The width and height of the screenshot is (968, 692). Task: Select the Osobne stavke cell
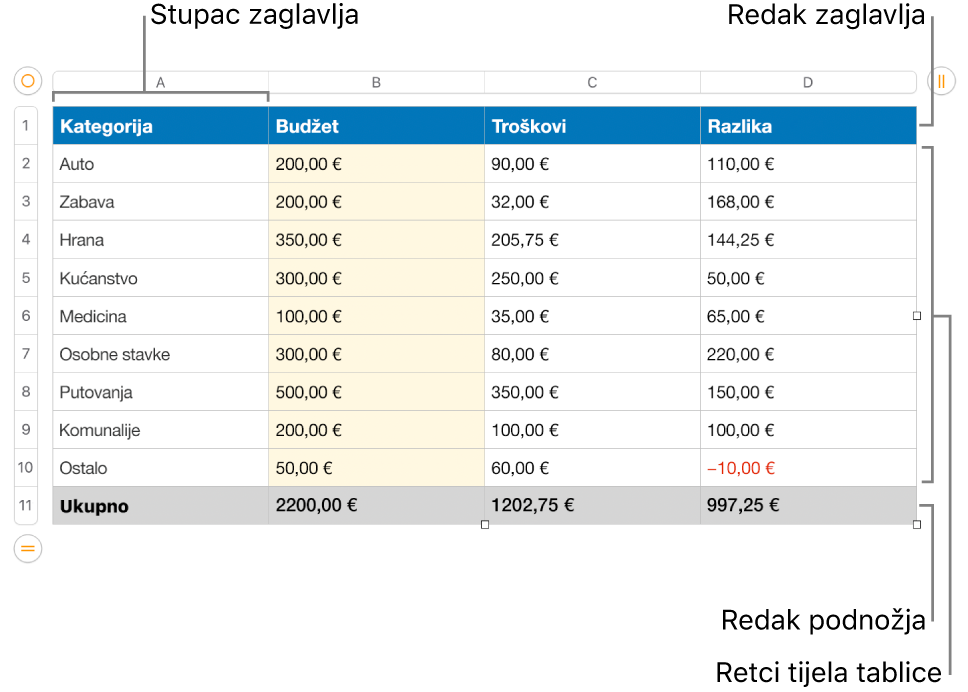(x=161, y=354)
